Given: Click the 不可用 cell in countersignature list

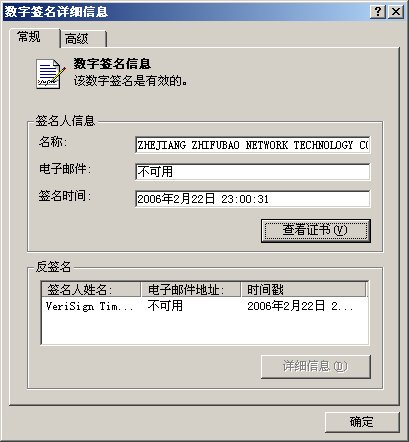Looking at the screenshot, I should 165,306.
